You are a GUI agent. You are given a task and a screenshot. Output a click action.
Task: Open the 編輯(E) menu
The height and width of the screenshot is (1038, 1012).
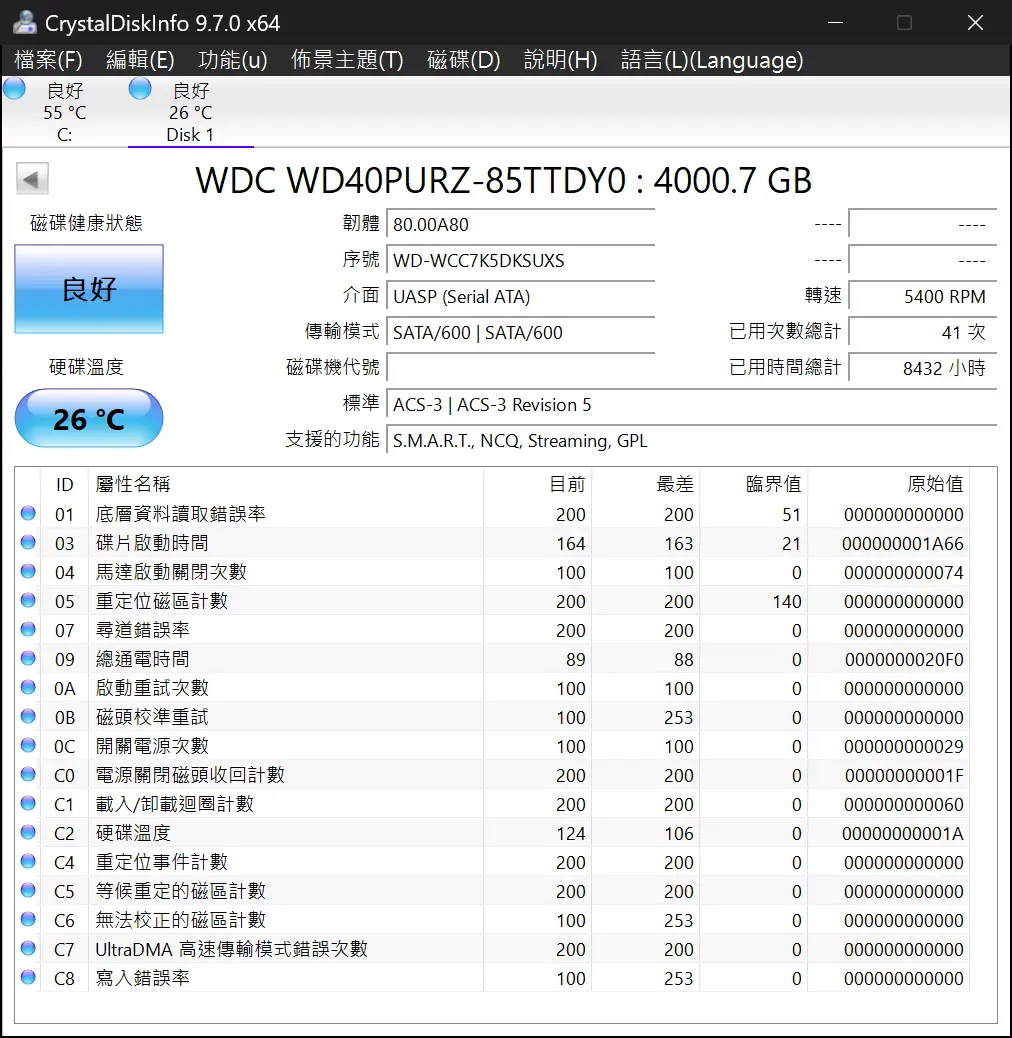(140, 60)
